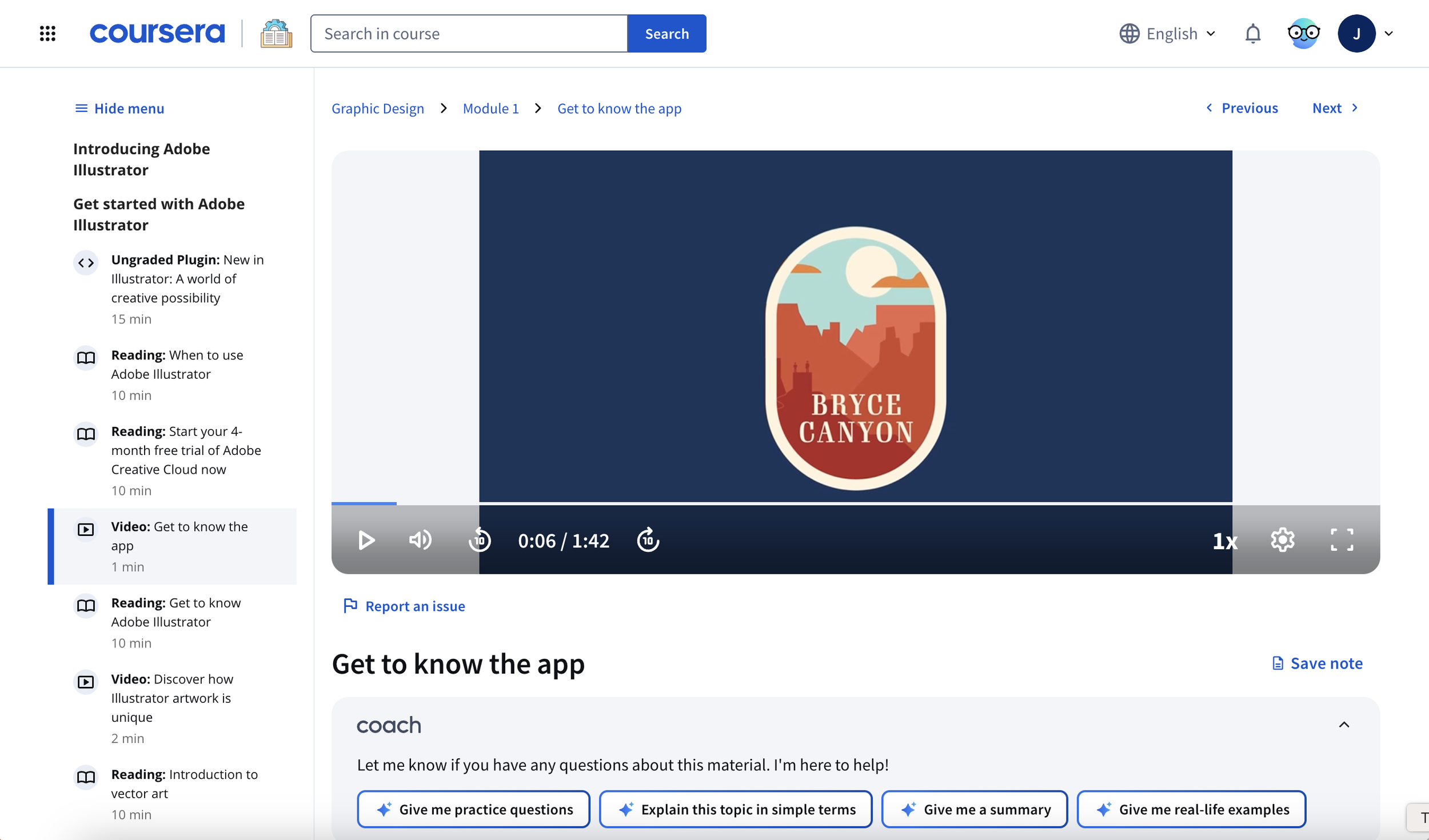Click the Coursera logo
This screenshot has height=840, width=1429.
click(x=157, y=33)
